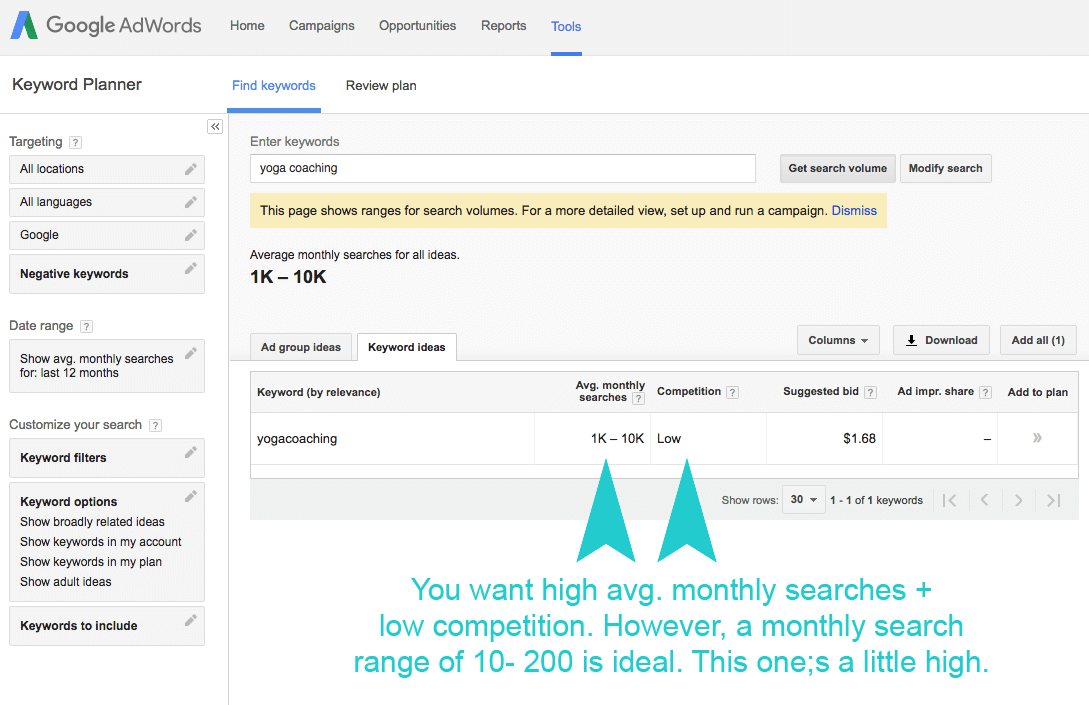Click the Google AdWords logo
1089x705 pixels.
[106, 26]
